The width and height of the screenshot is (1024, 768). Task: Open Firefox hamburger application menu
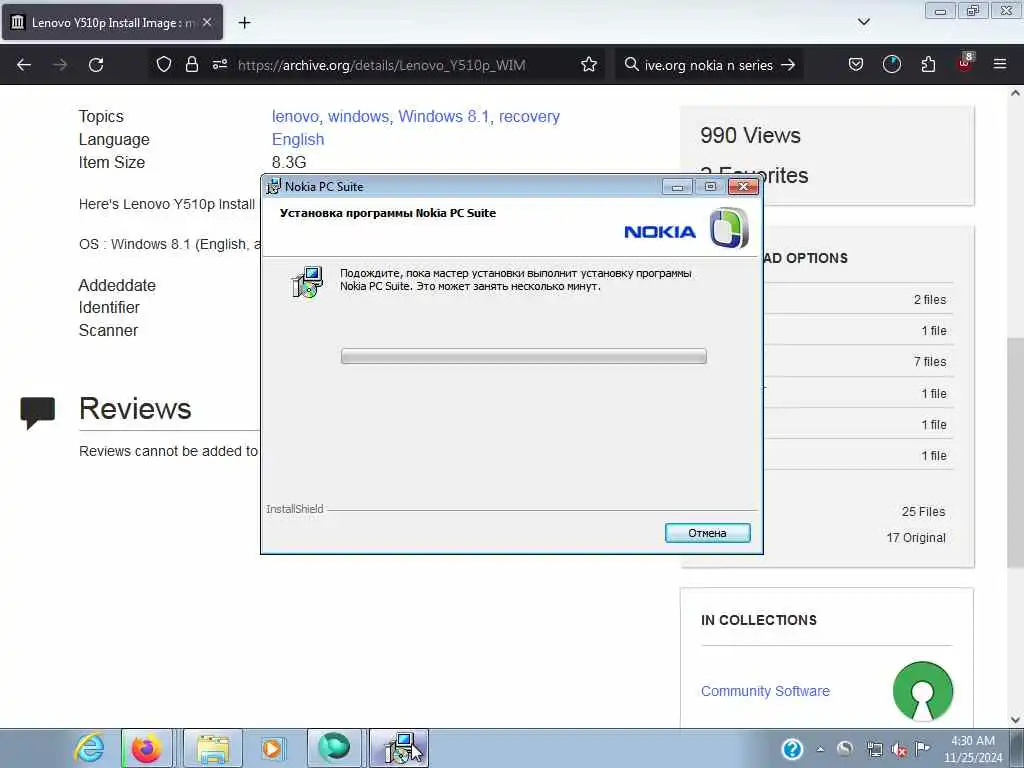pyautogui.click(x=999, y=64)
